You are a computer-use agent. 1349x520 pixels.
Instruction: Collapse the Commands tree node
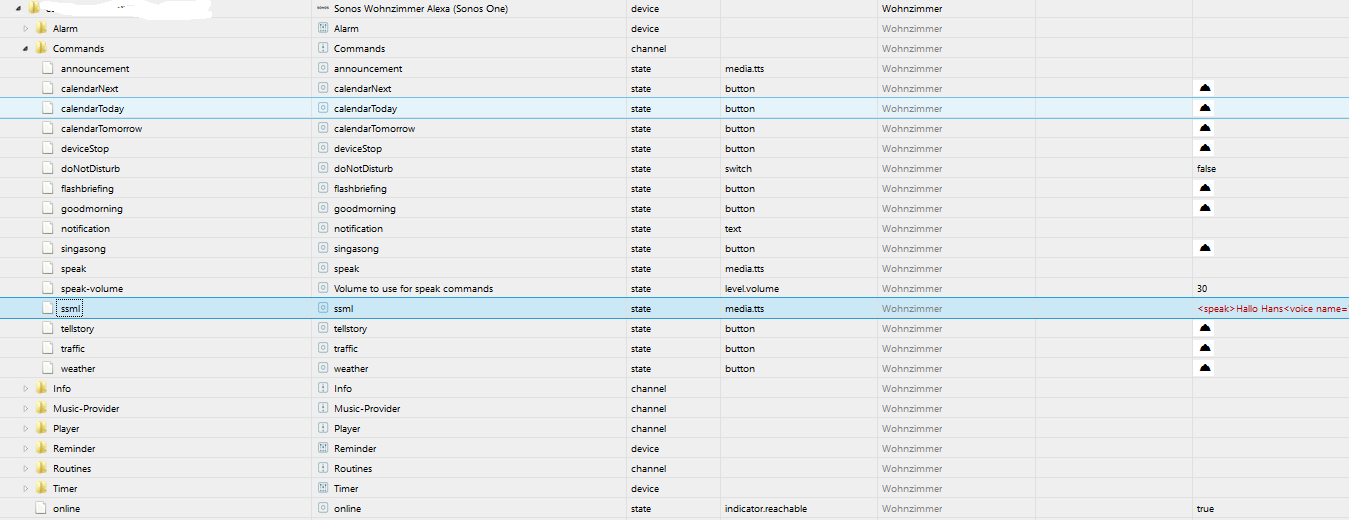tap(26, 48)
